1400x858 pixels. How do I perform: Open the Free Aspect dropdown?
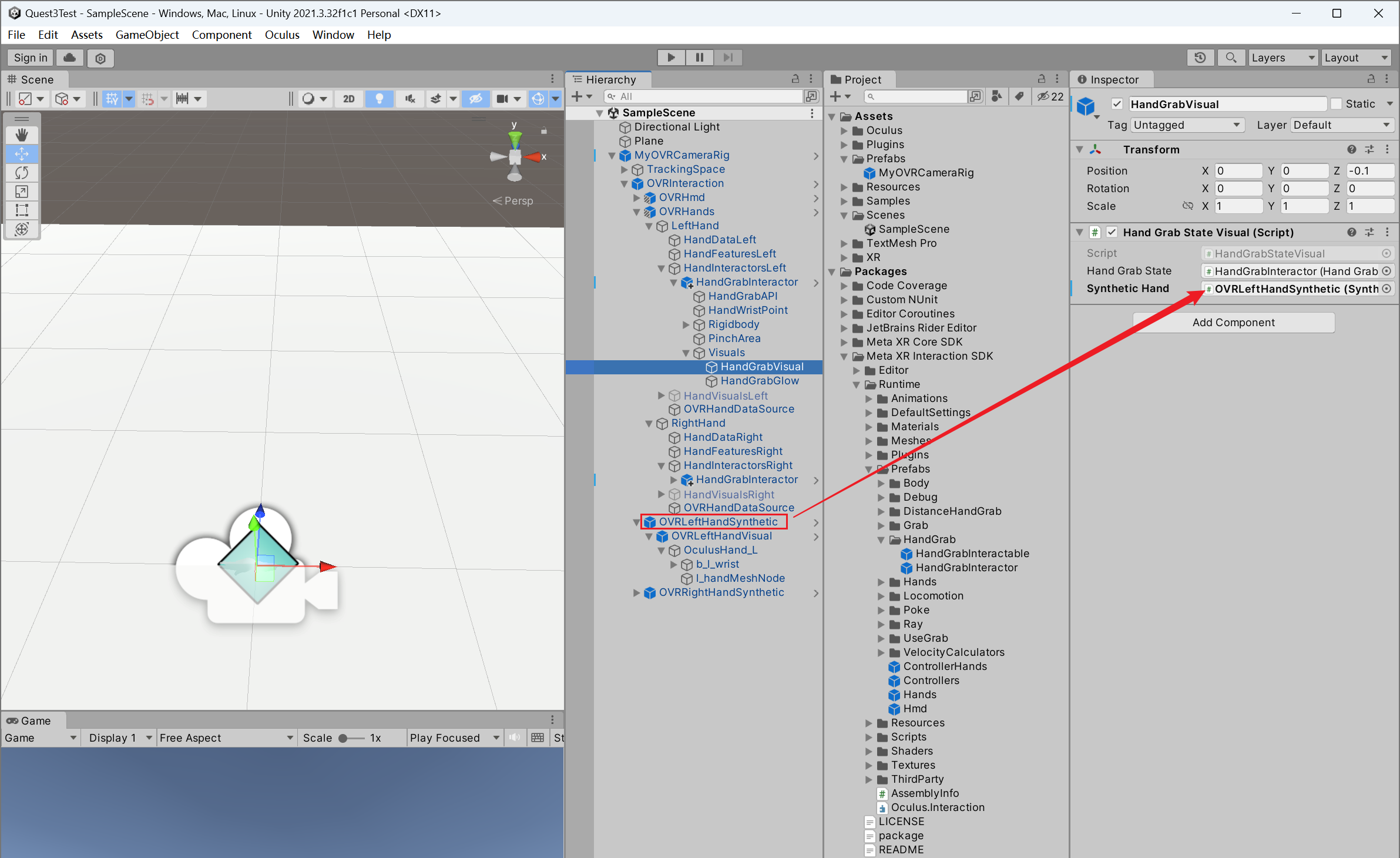(226, 738)
